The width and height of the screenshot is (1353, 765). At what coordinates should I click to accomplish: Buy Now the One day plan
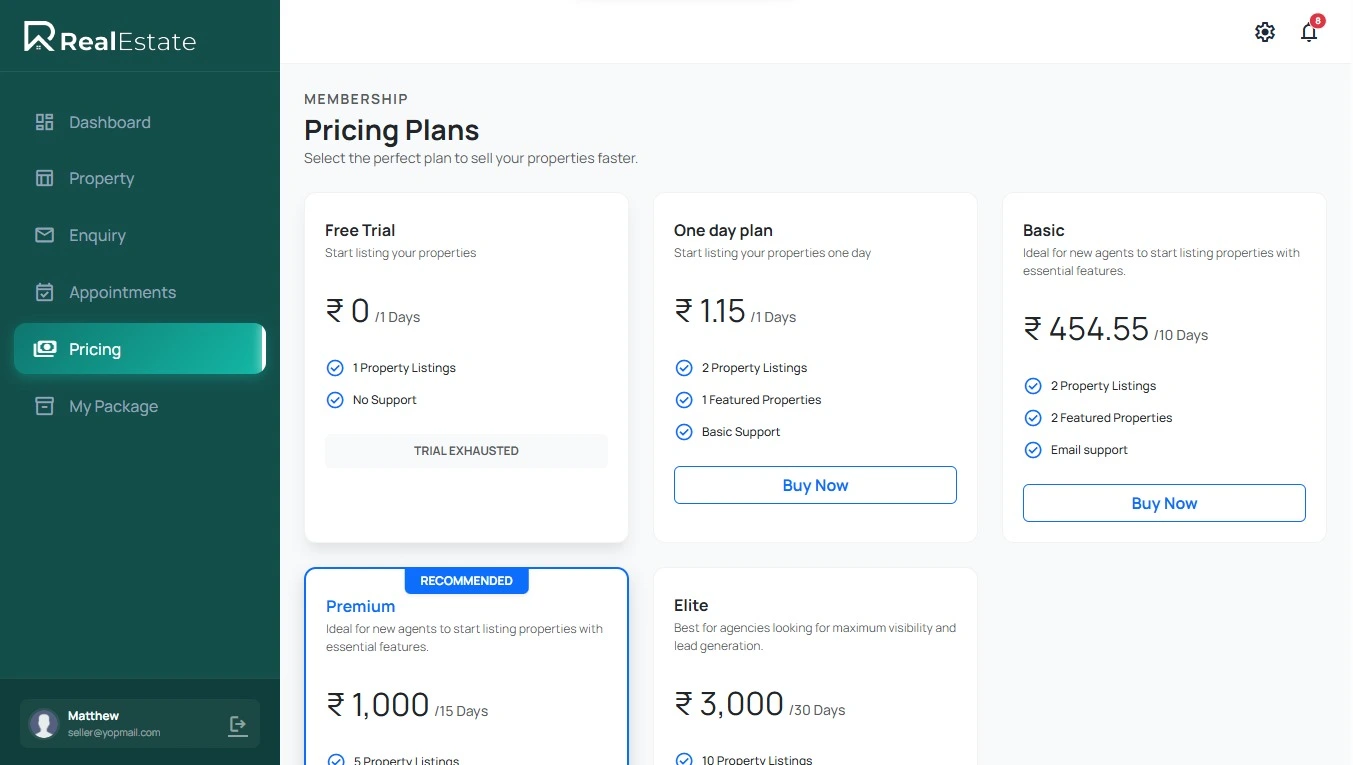click(x=815, y=485)
